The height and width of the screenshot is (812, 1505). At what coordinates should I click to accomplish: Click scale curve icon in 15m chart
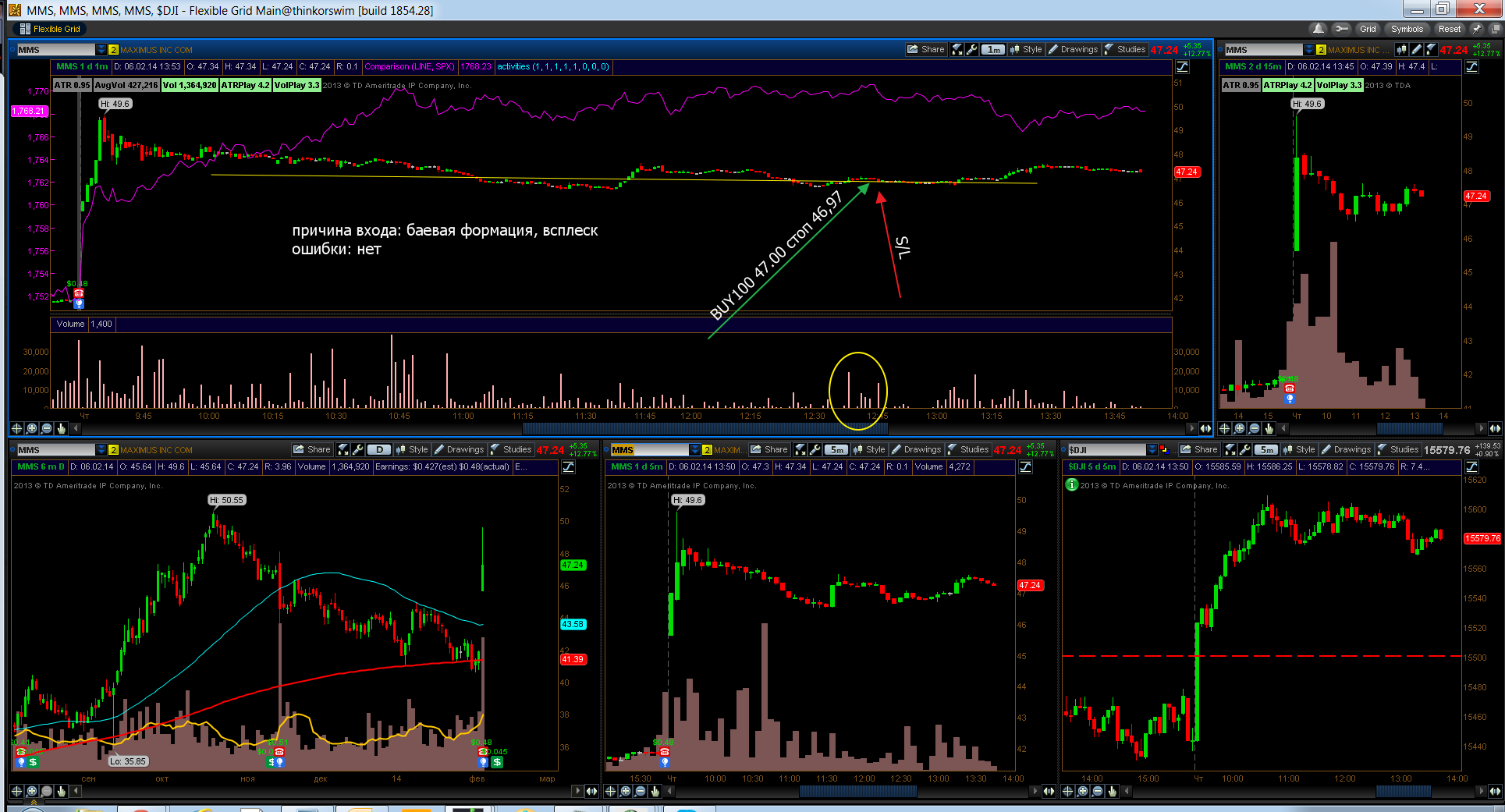tap(1471, 67)
